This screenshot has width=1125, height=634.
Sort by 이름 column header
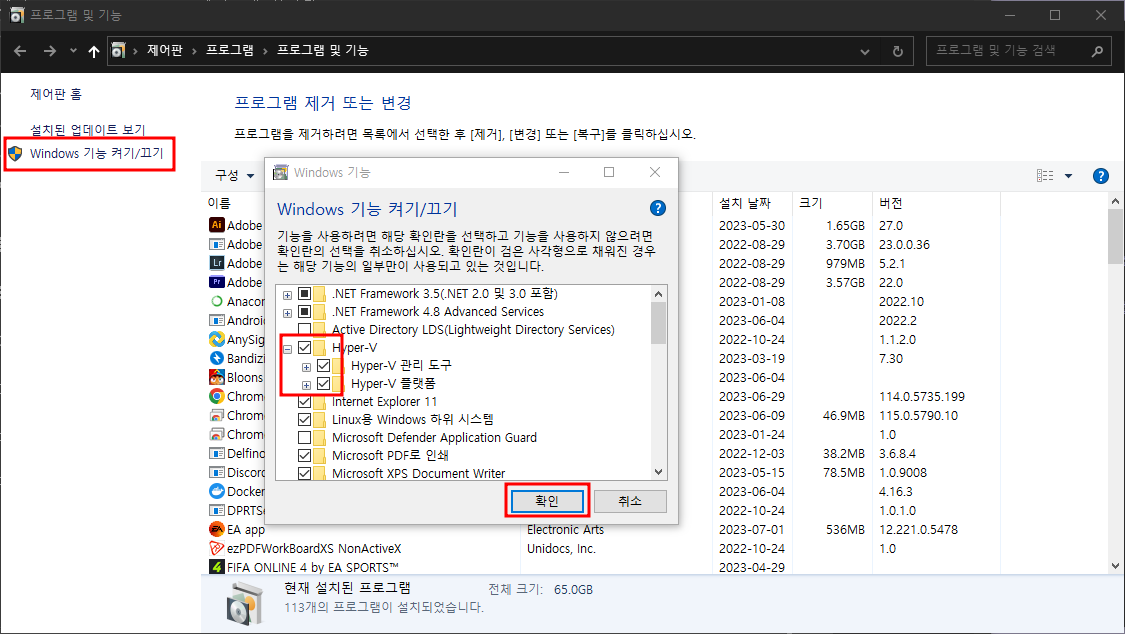coord(220,203)
